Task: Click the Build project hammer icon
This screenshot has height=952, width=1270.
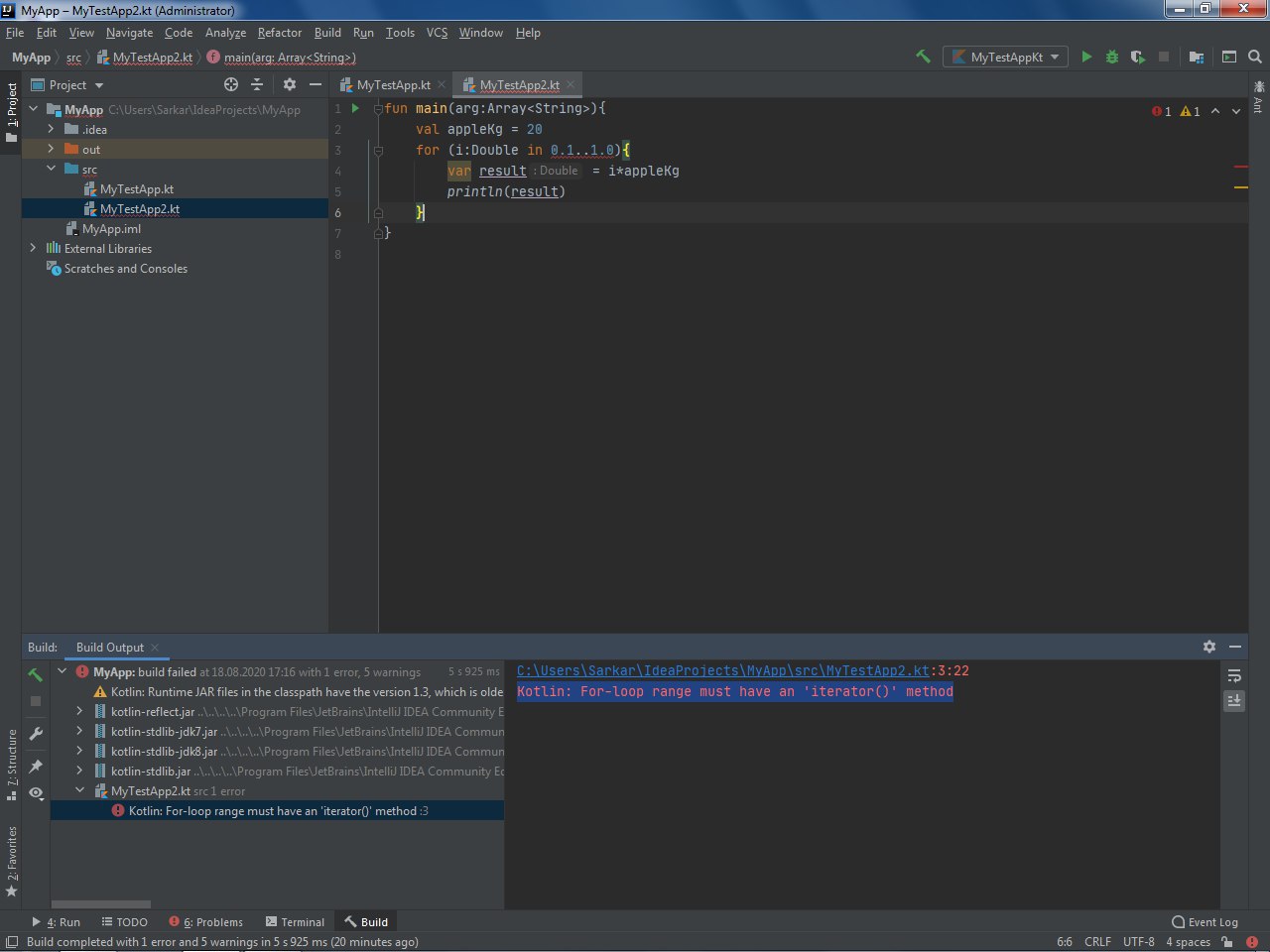Action: coord(923,57)
